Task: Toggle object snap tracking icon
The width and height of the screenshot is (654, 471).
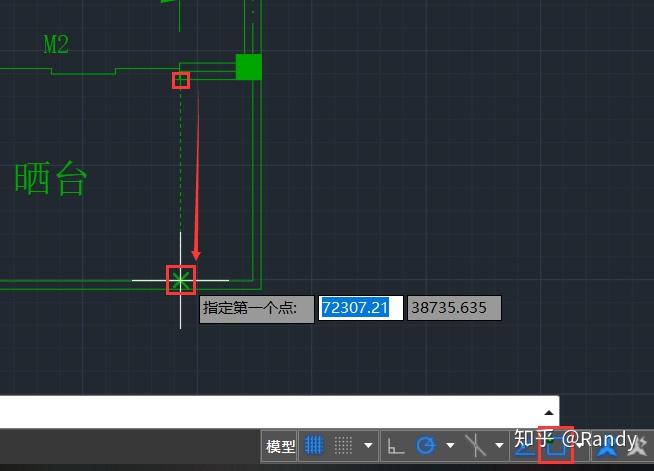Action: (x=524, y=446)
